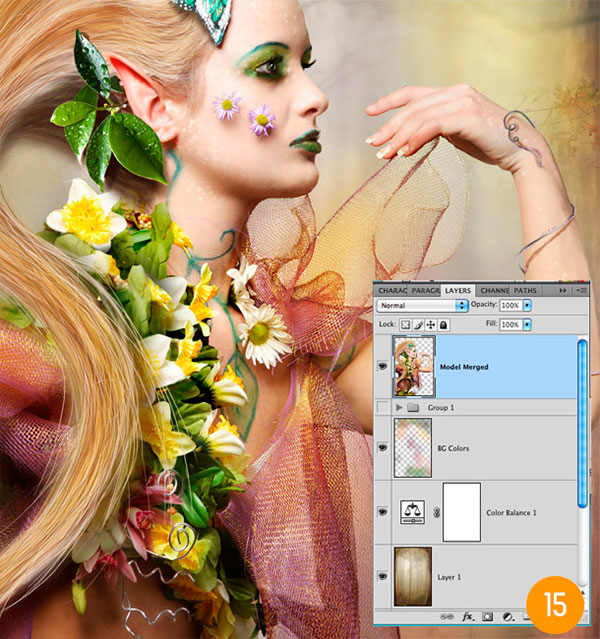
Task: Click the Group 1 layer name
Action: (441, 408)
